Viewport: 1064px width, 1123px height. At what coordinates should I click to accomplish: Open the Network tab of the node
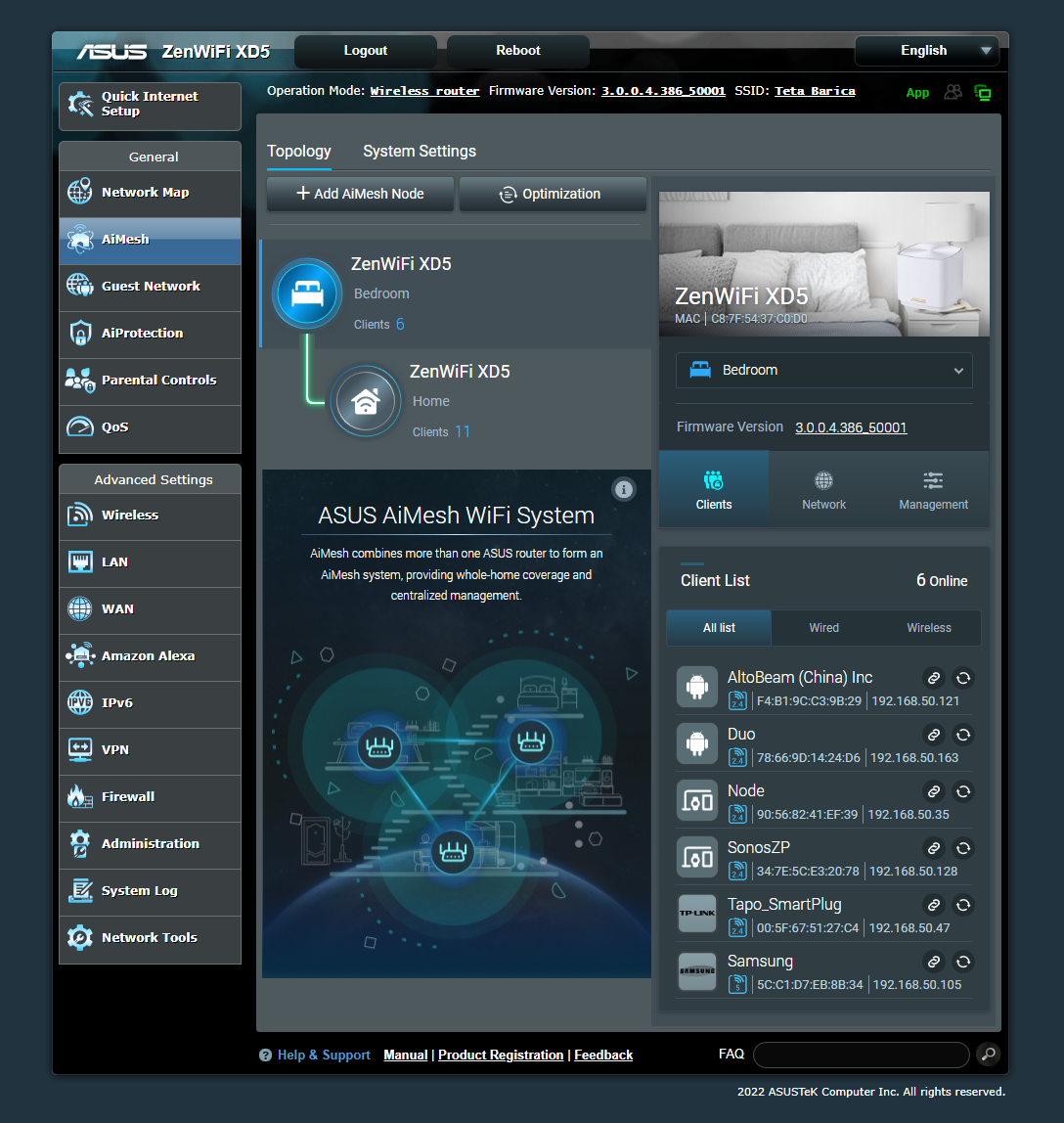(823, 490)
